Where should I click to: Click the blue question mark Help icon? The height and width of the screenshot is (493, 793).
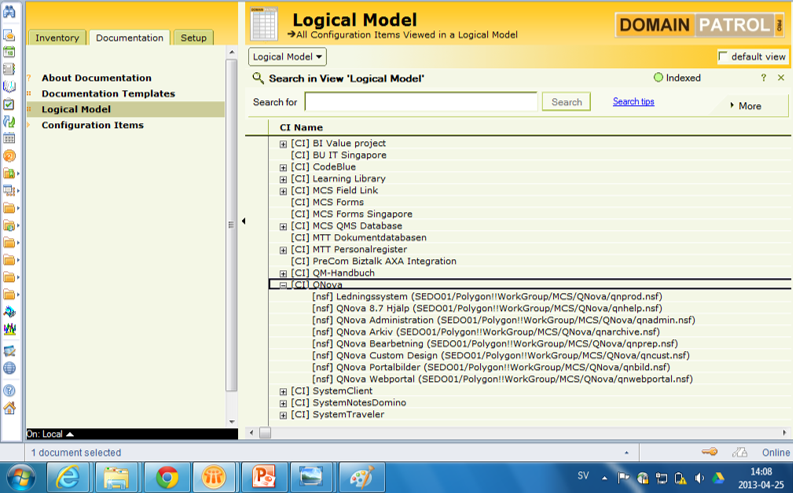pyautogui.click(x=9, y=390)
